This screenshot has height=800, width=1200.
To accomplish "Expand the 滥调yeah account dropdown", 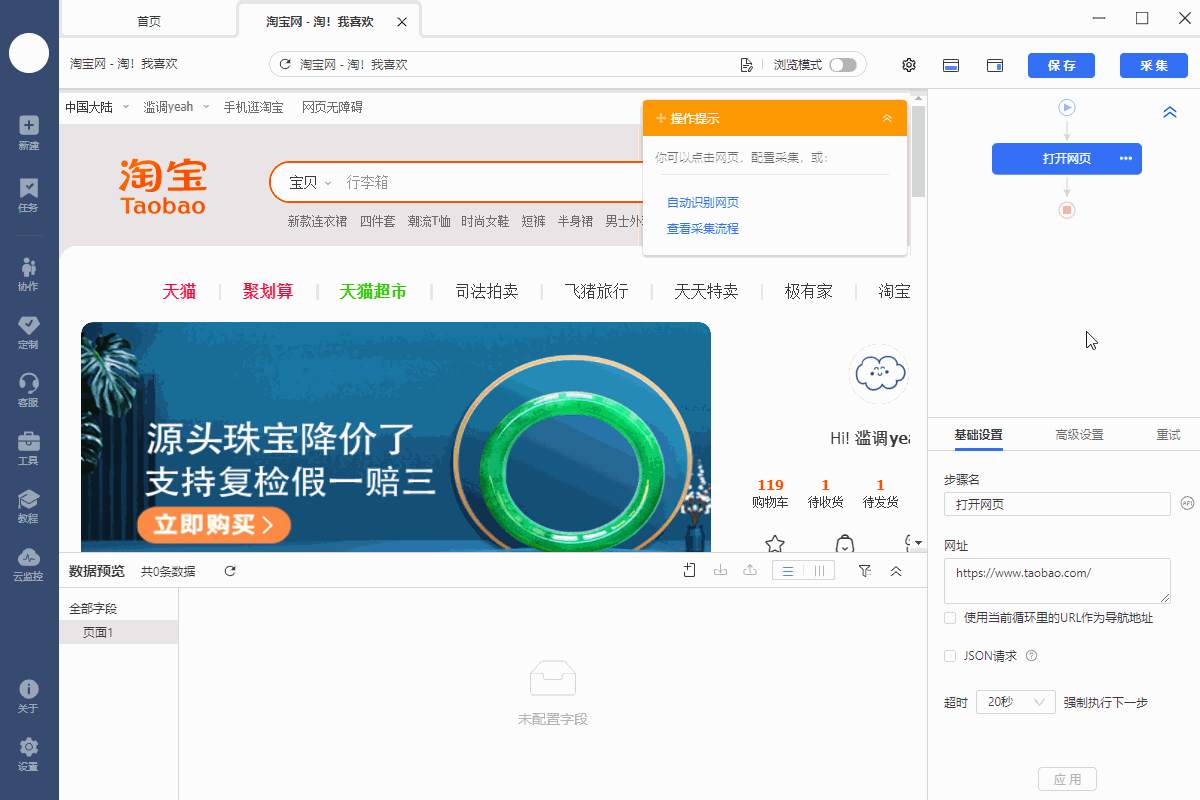I will [x=177, y=107].
